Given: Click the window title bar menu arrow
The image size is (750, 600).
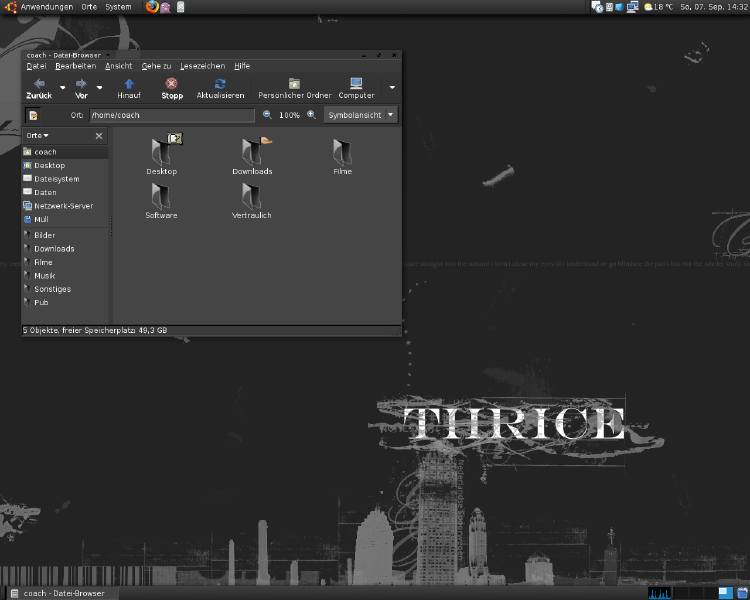Looking at the screenshot, I should click(x=108, y=55).
